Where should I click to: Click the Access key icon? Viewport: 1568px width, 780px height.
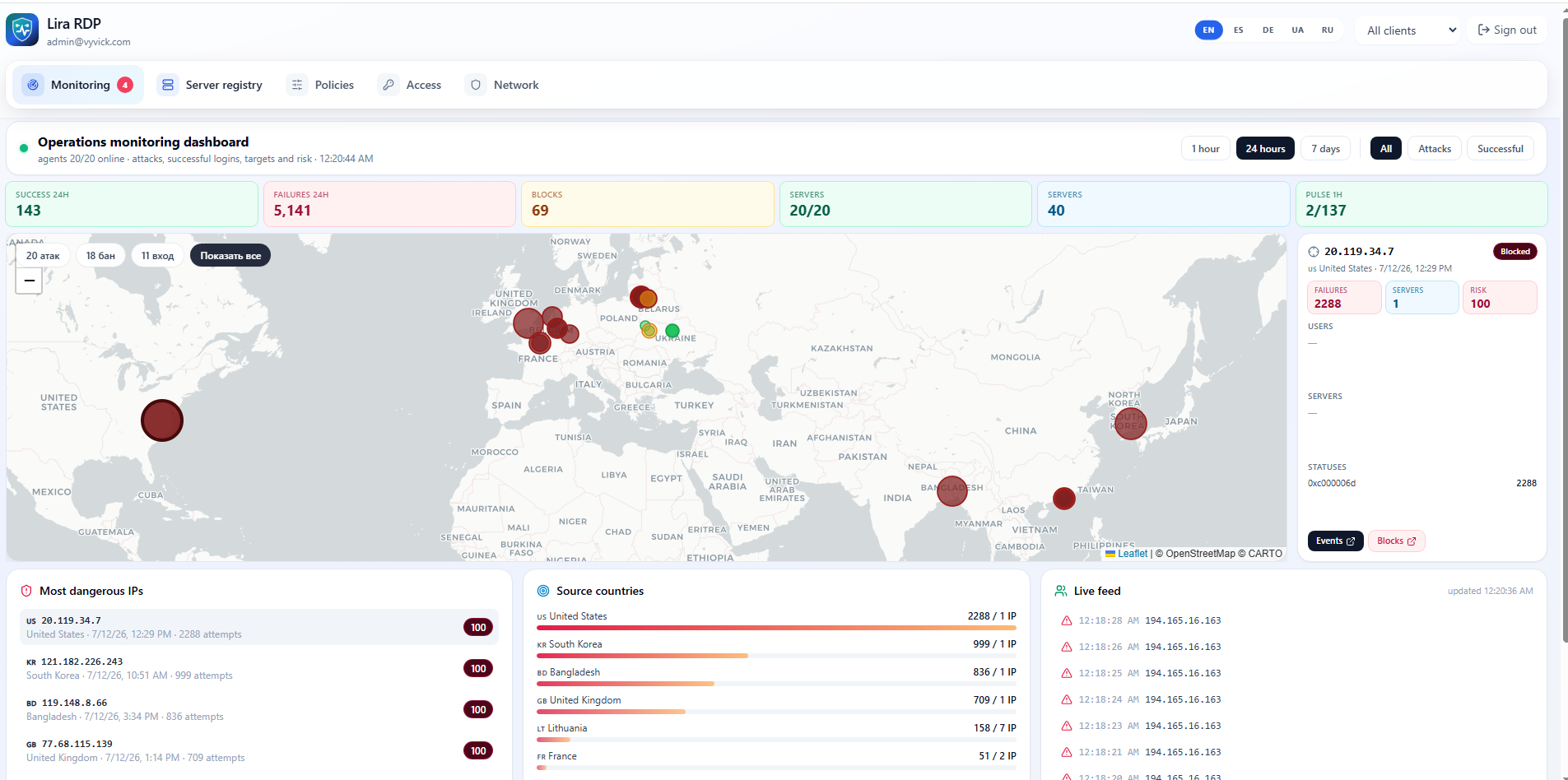click(x=389, y=85)
